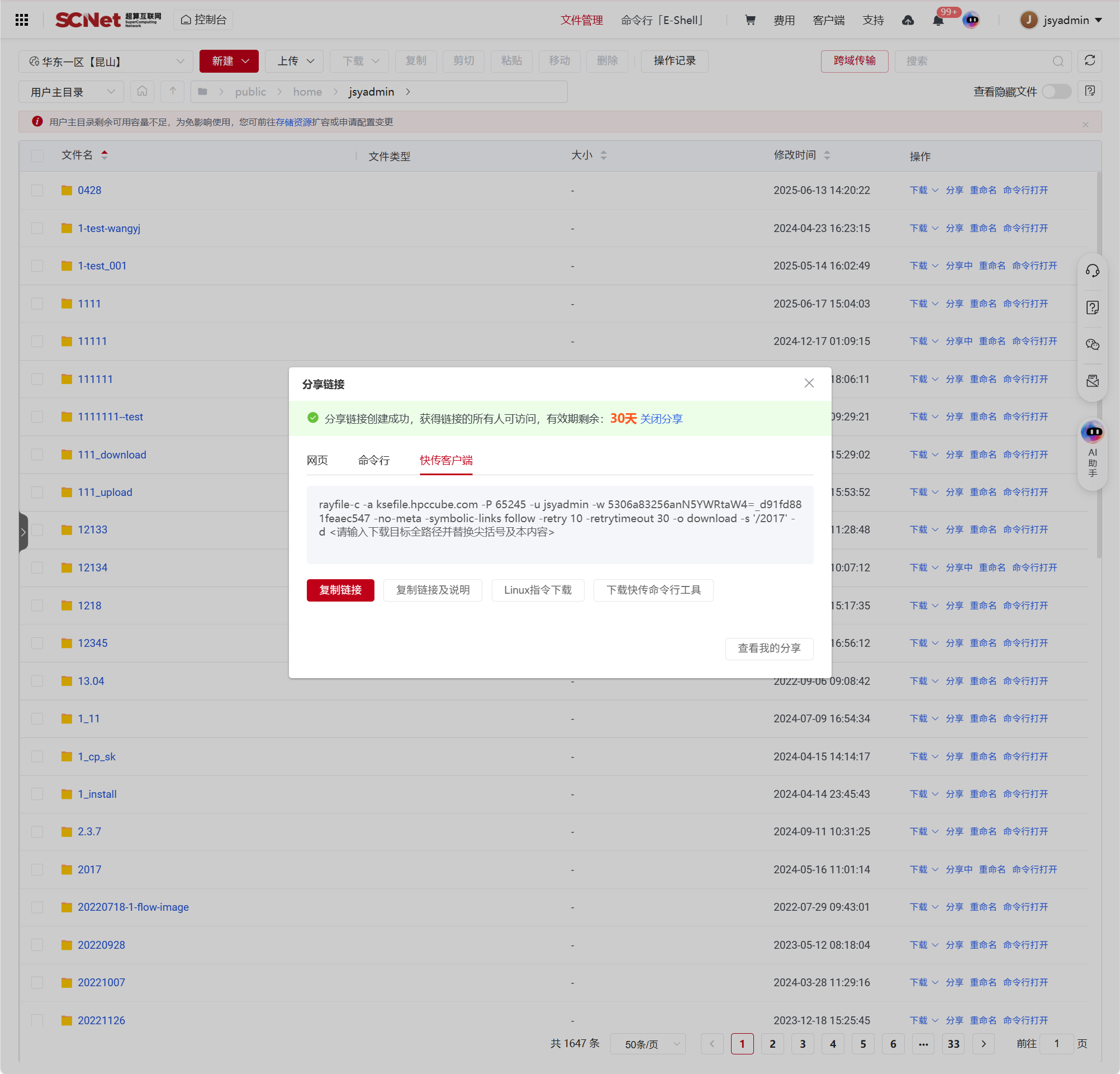Screen dimensions: 1120x1074
Task: Click the refresh file list icon
Action: pos(1089,60)
